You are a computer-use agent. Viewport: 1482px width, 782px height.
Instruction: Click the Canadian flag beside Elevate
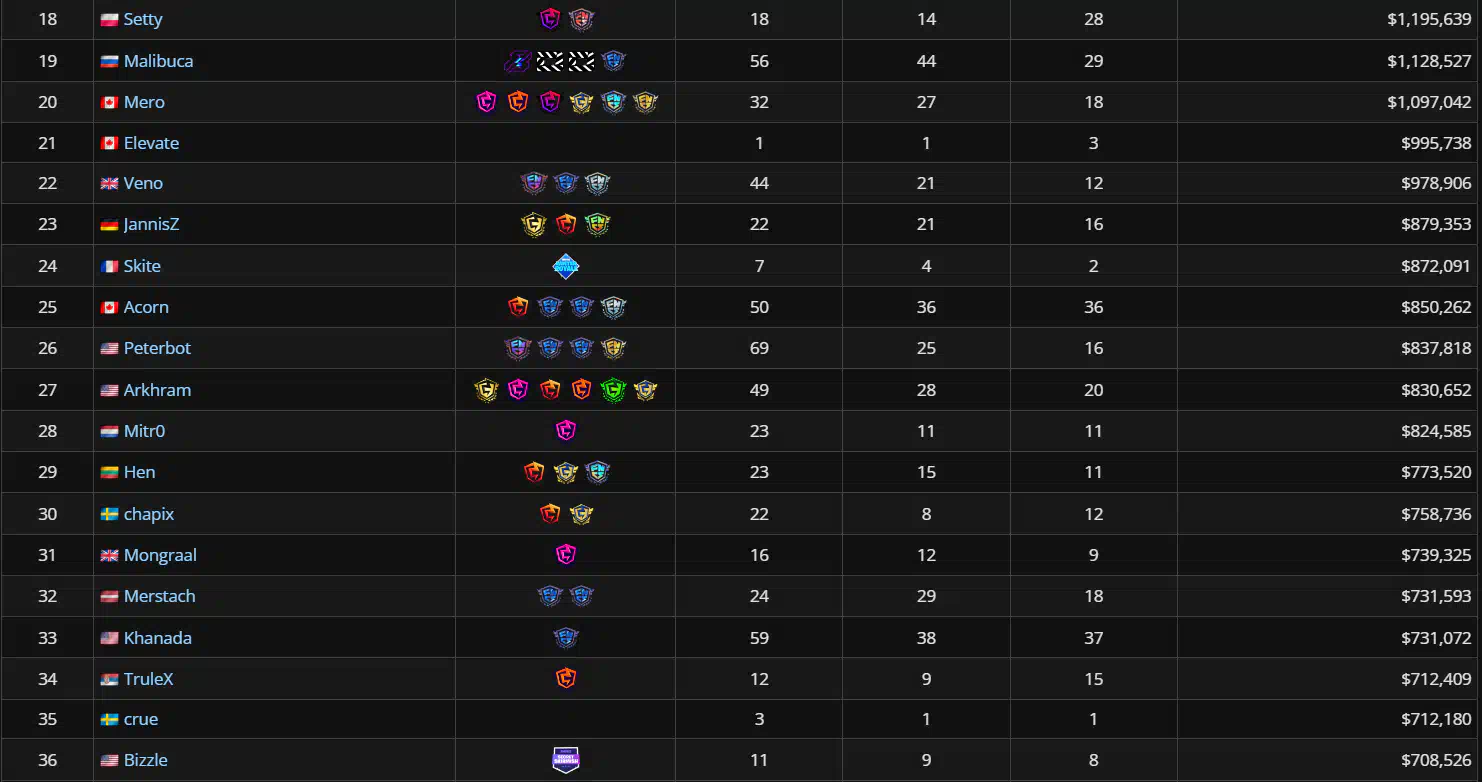110,144
